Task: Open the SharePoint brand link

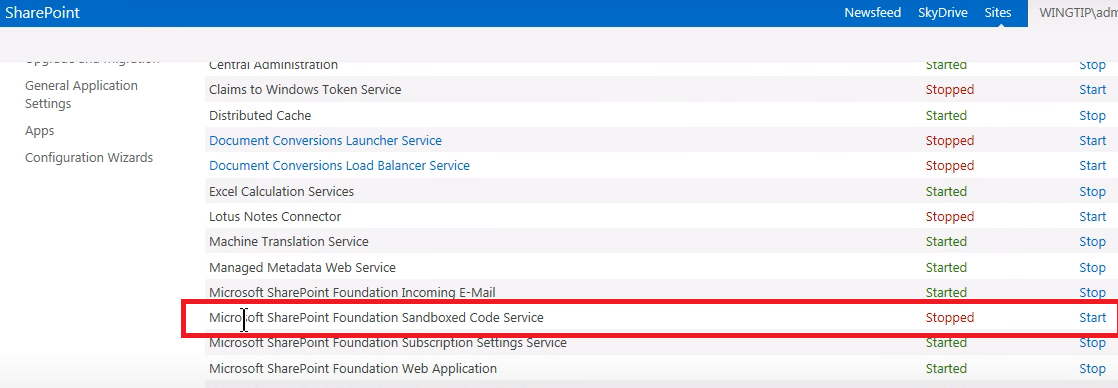Action: pos(43,13)
